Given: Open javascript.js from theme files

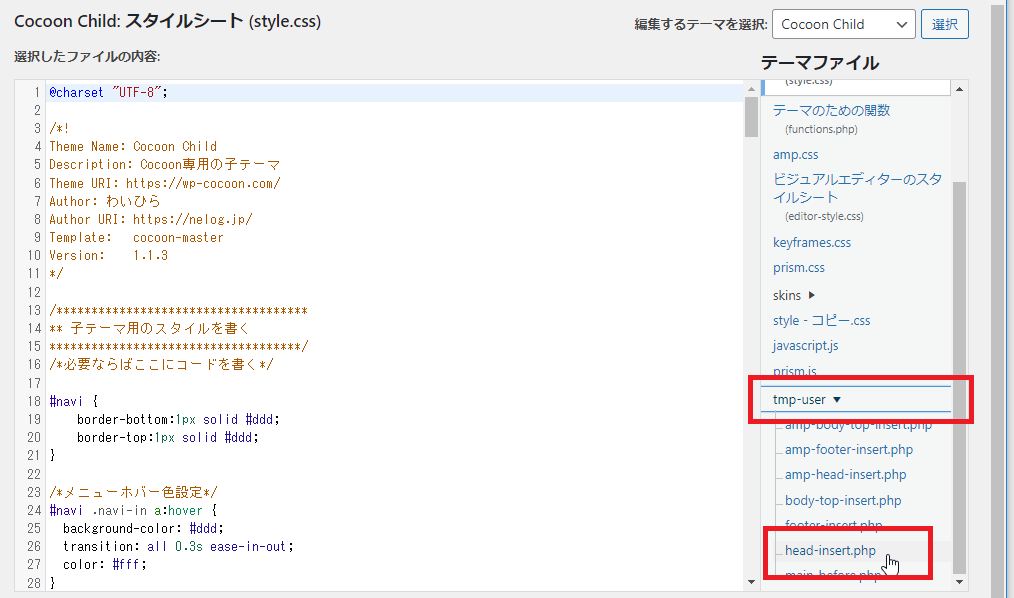Looking at the screenshot, I should tap(805, 346).
